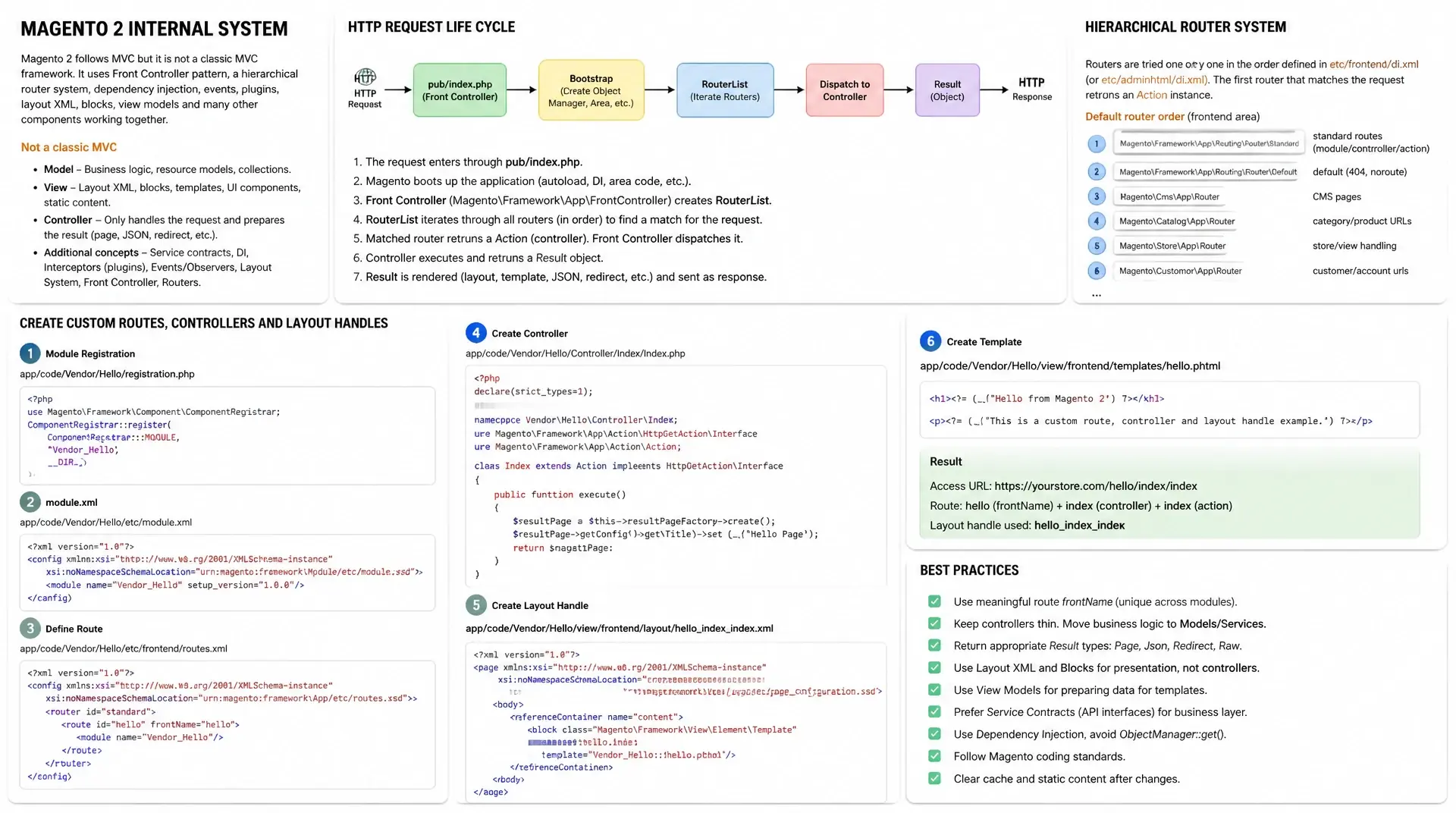Click the 'BEST PRACTICES' heading
1456x813 pixels.
(x=969, y=570)
